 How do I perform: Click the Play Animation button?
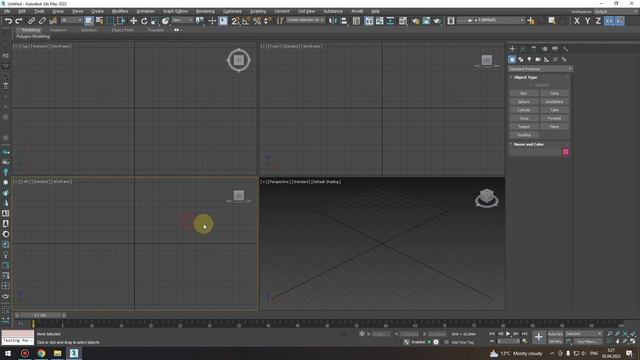pos(508,334)
